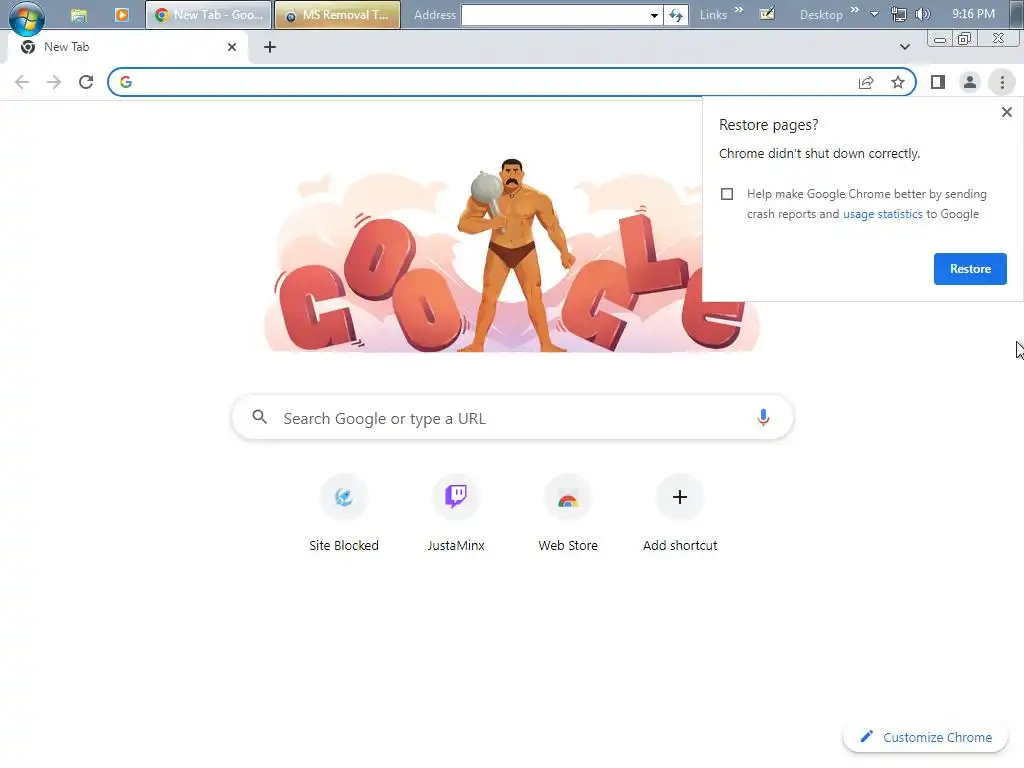This screenshot has width=1024, height=768.
Task: Check the send crash reports checkbox
Action: click(727, 194)
